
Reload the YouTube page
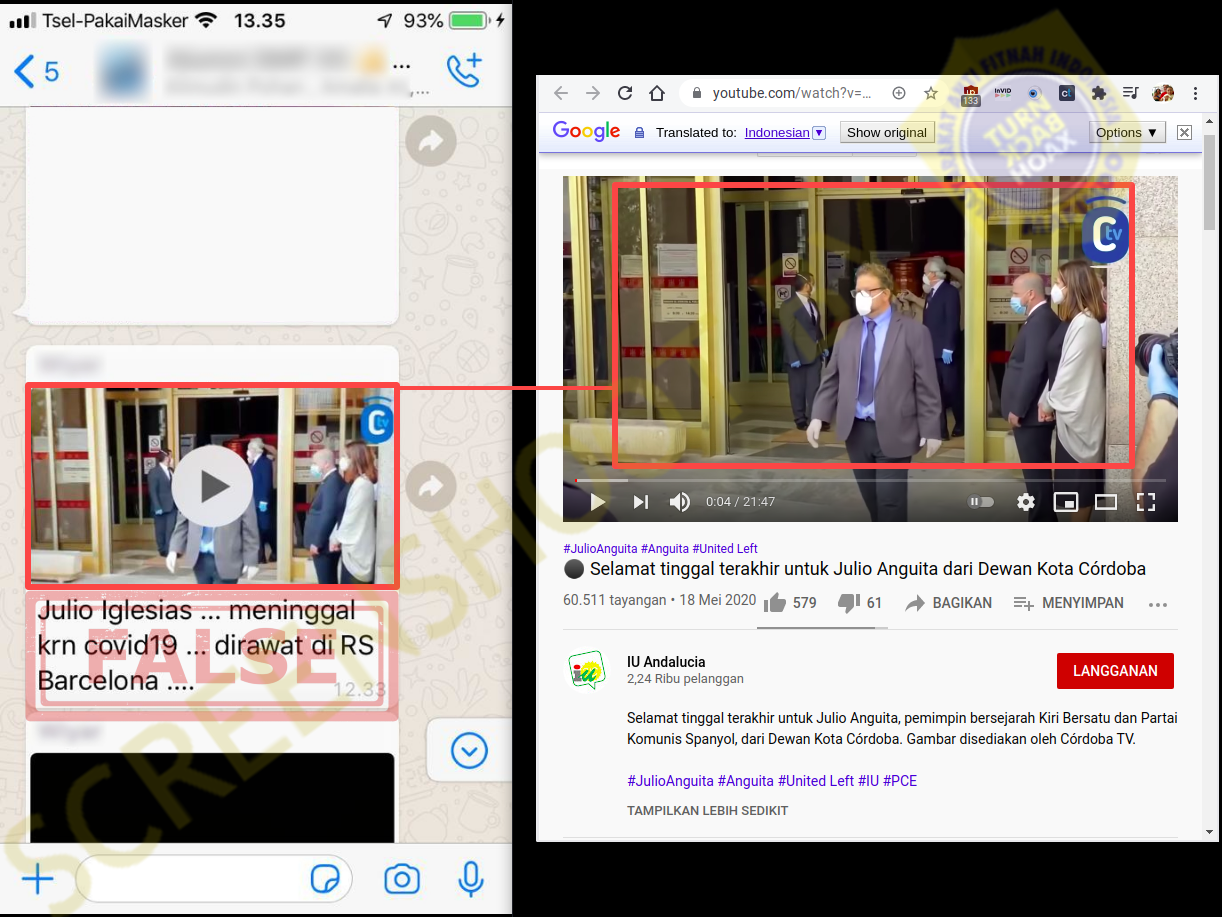pos(625,93)
